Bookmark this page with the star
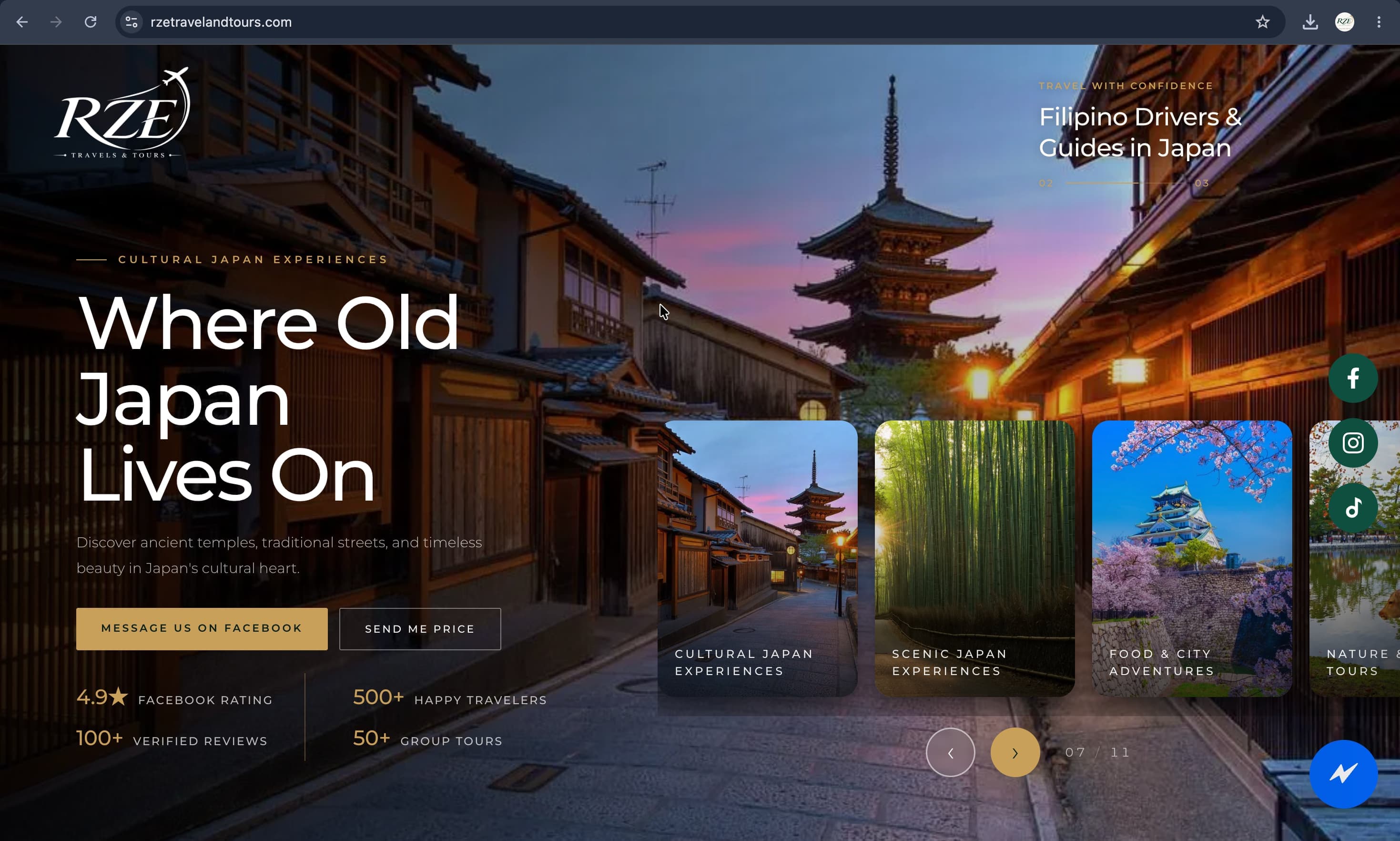The height and width of the screenshot is (841, 1400). pos(1262,22)
